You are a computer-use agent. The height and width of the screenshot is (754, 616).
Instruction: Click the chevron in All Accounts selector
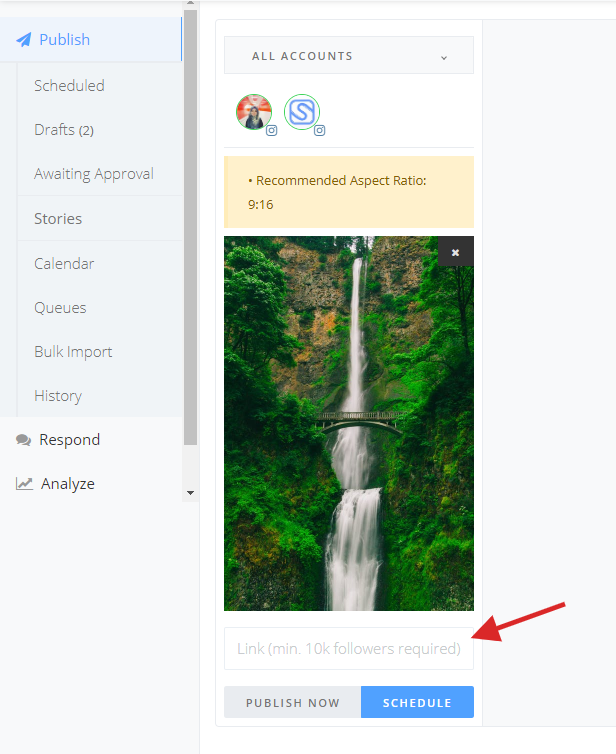[x=444, y=58]
